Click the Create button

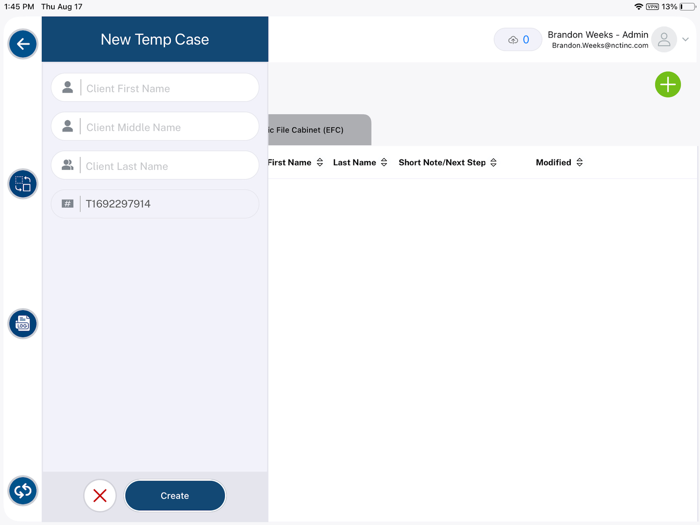175,495
